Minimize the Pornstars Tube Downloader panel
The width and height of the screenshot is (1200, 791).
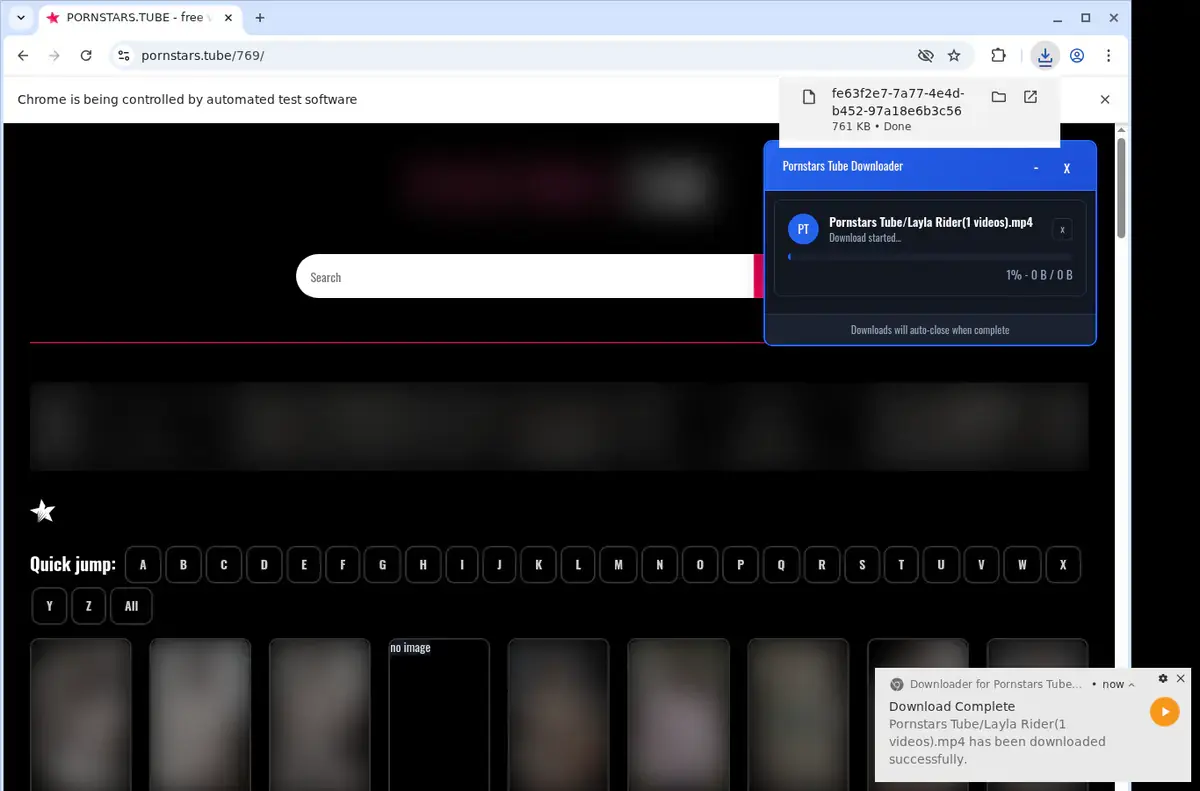coord(1036,167)
